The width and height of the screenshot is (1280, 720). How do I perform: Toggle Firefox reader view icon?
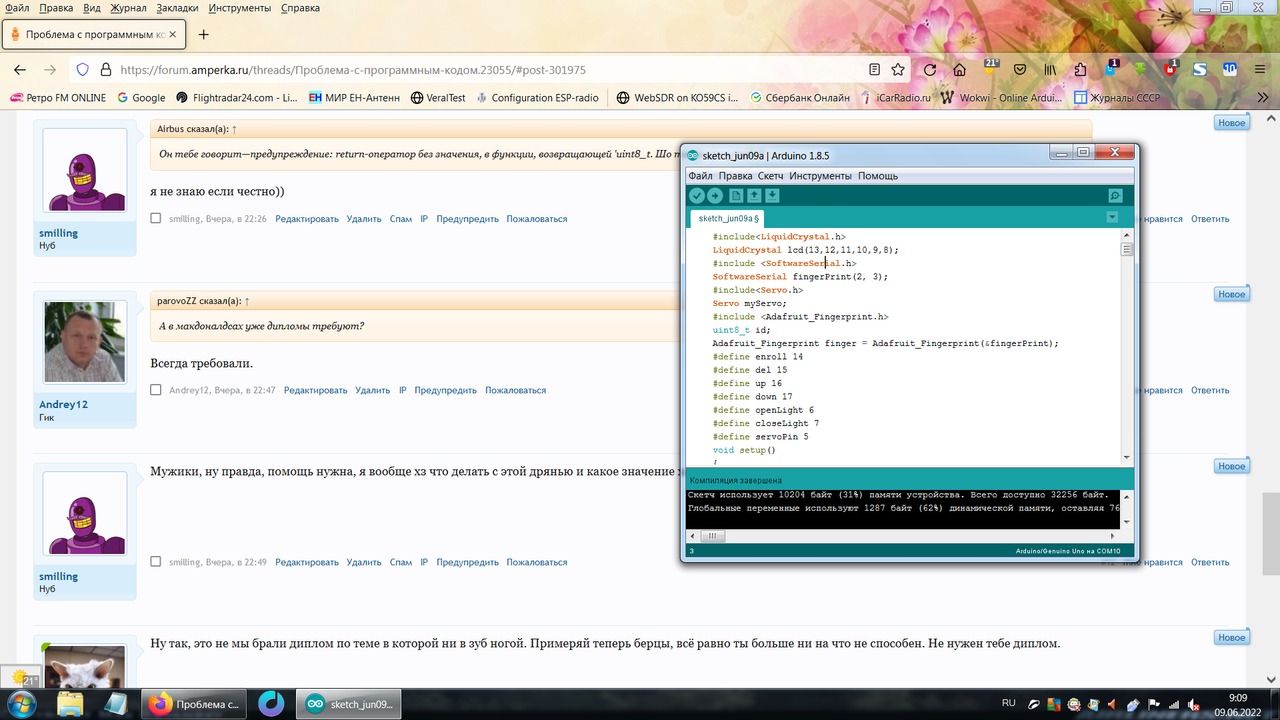(x=875, y=70)
